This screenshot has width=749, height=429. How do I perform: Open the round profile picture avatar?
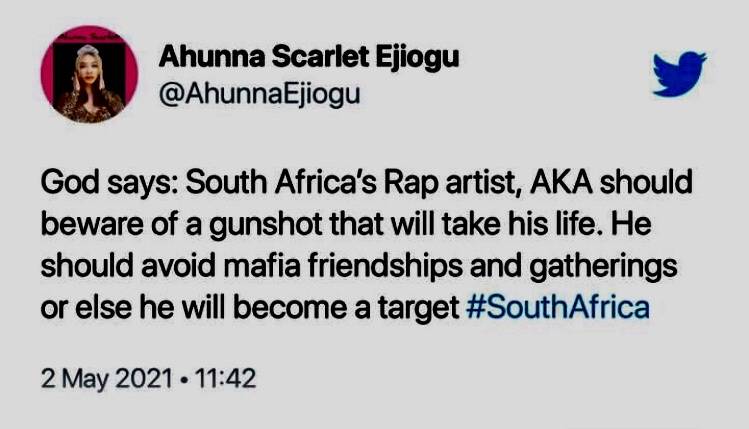[89, 75]
